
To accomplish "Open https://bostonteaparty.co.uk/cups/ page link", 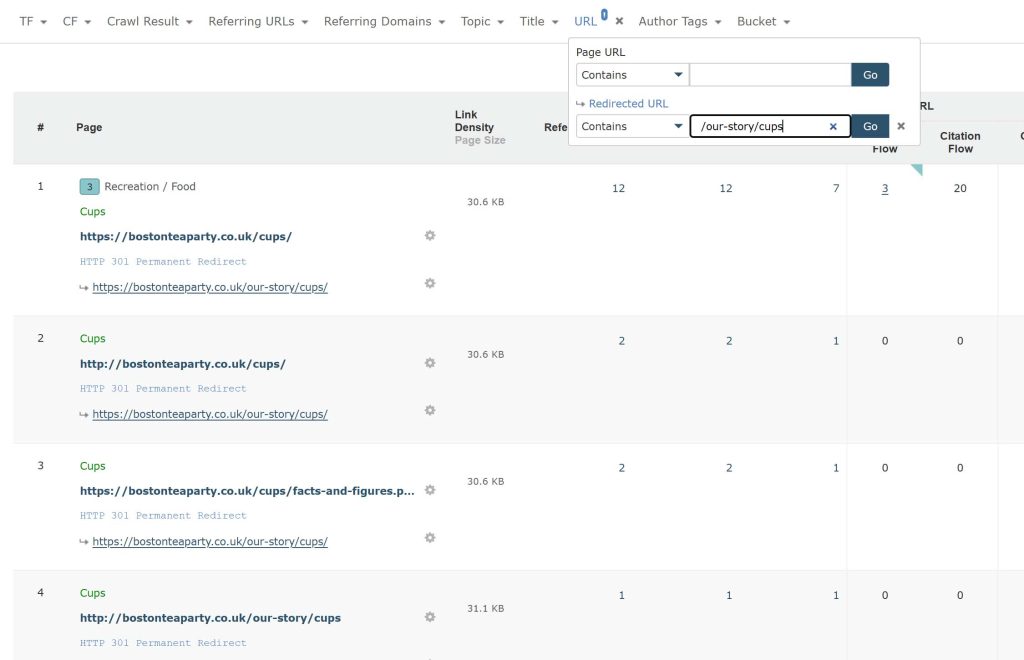I will [x=185, y=236].
